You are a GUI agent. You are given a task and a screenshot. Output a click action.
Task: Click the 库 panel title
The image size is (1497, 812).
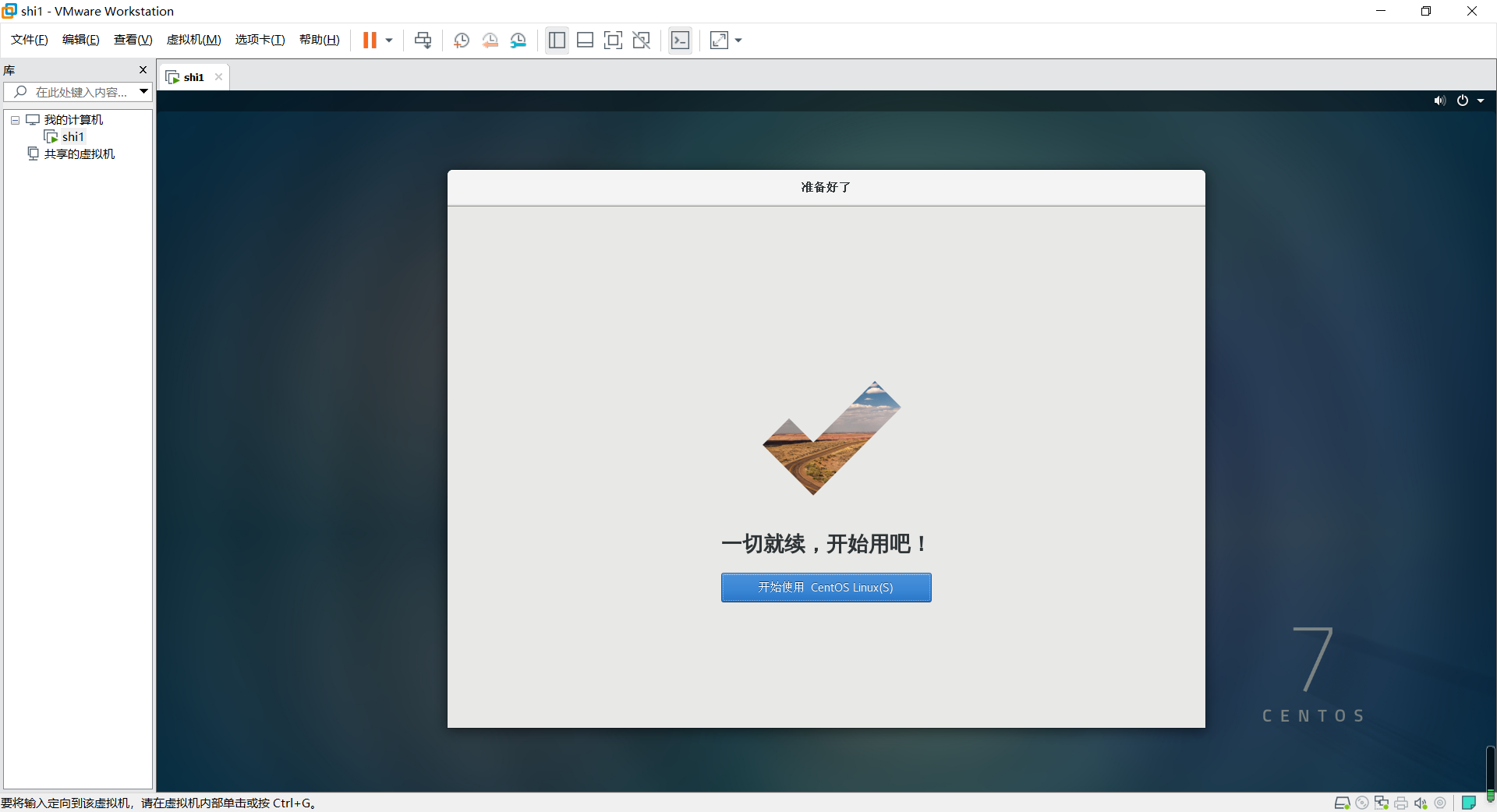click(9, 70)
